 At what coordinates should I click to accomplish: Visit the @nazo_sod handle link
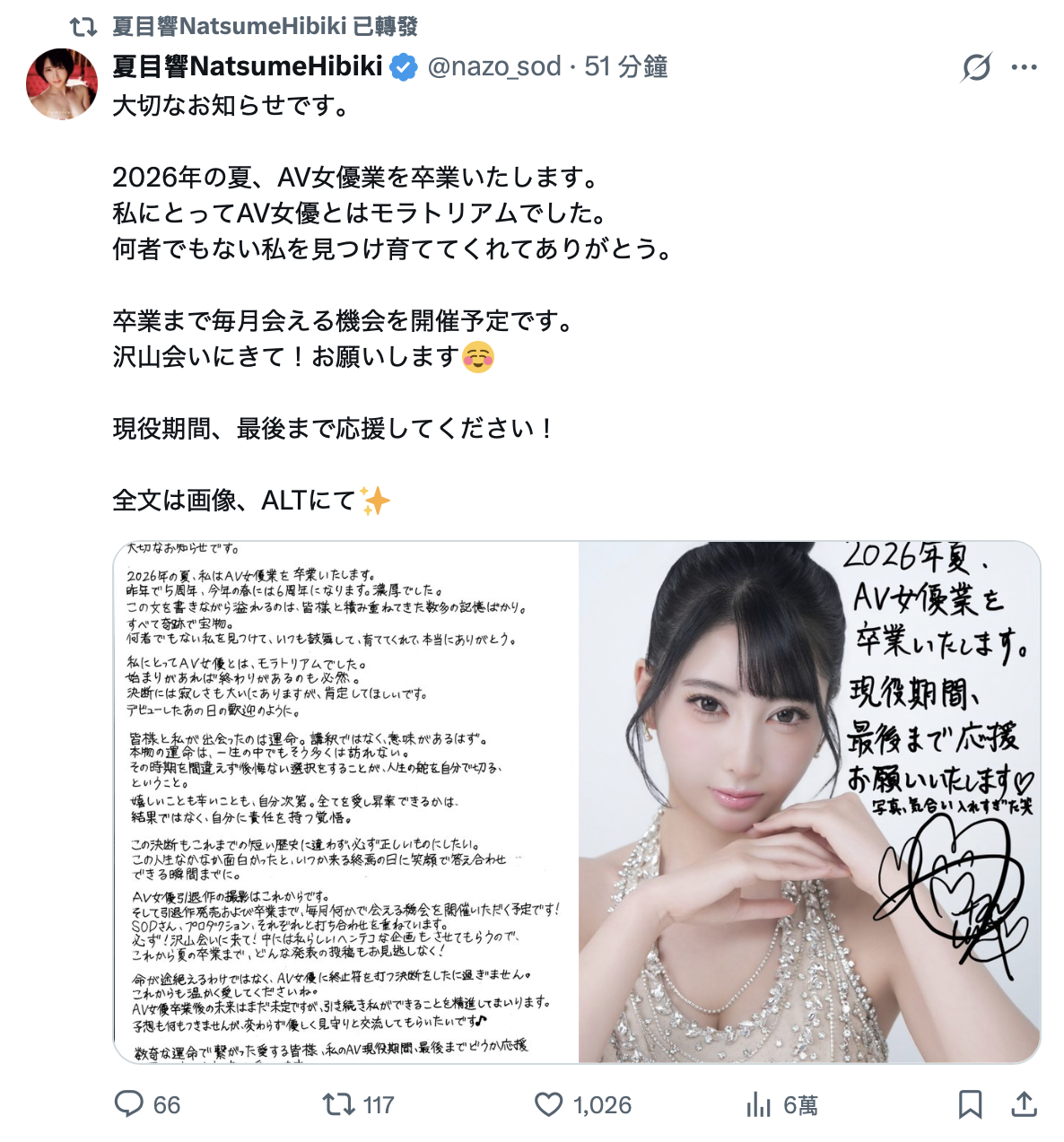click(x=494, y=67)
